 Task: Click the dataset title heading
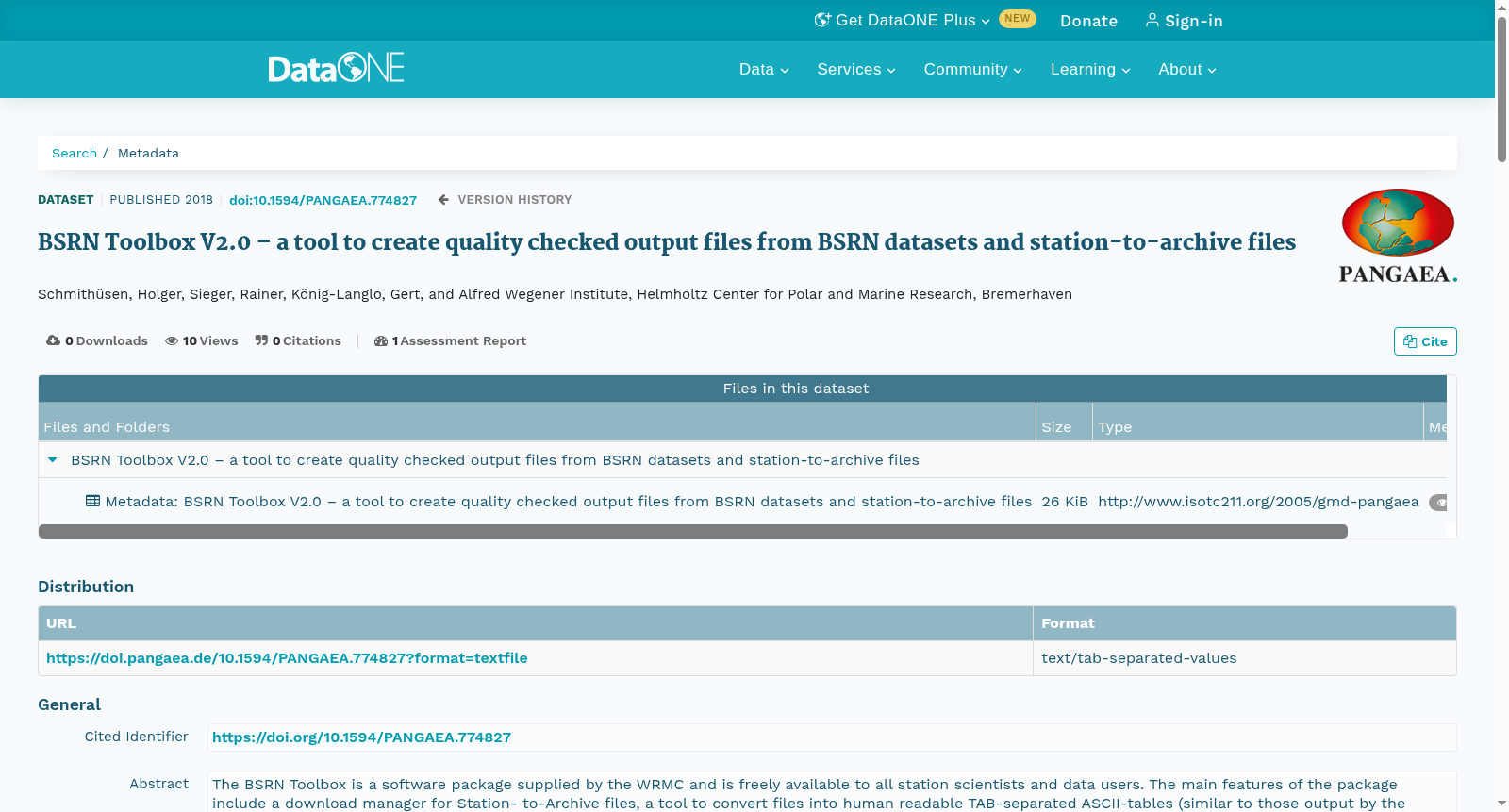667,242
